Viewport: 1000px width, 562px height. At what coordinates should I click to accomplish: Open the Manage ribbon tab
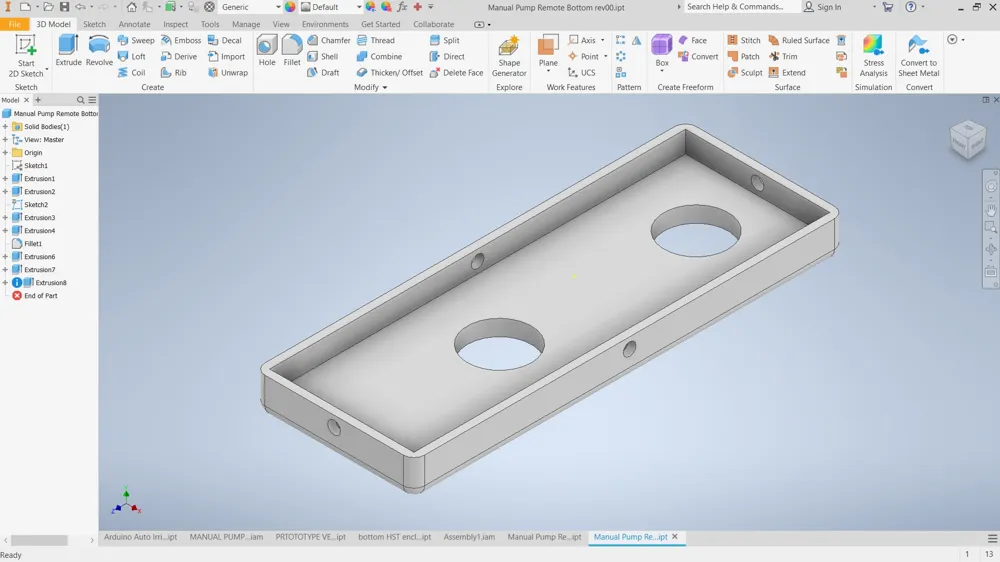[246, 24]
